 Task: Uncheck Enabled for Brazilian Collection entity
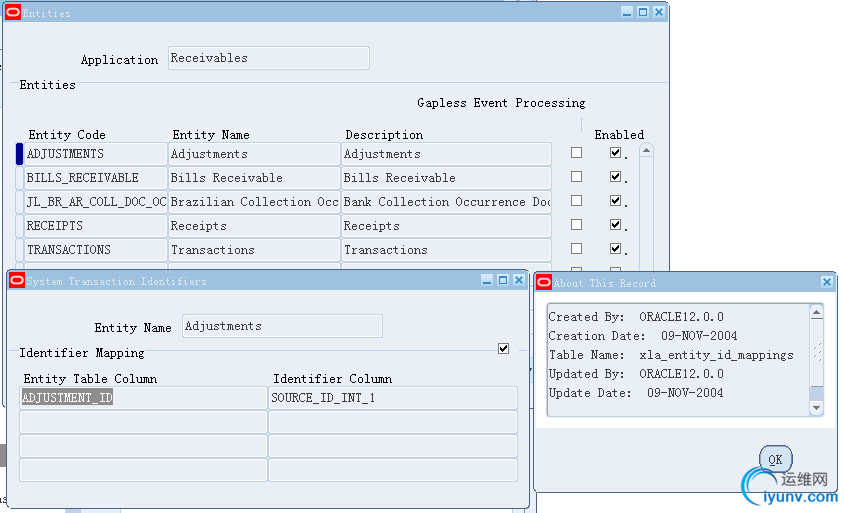[x=616, y=201]
